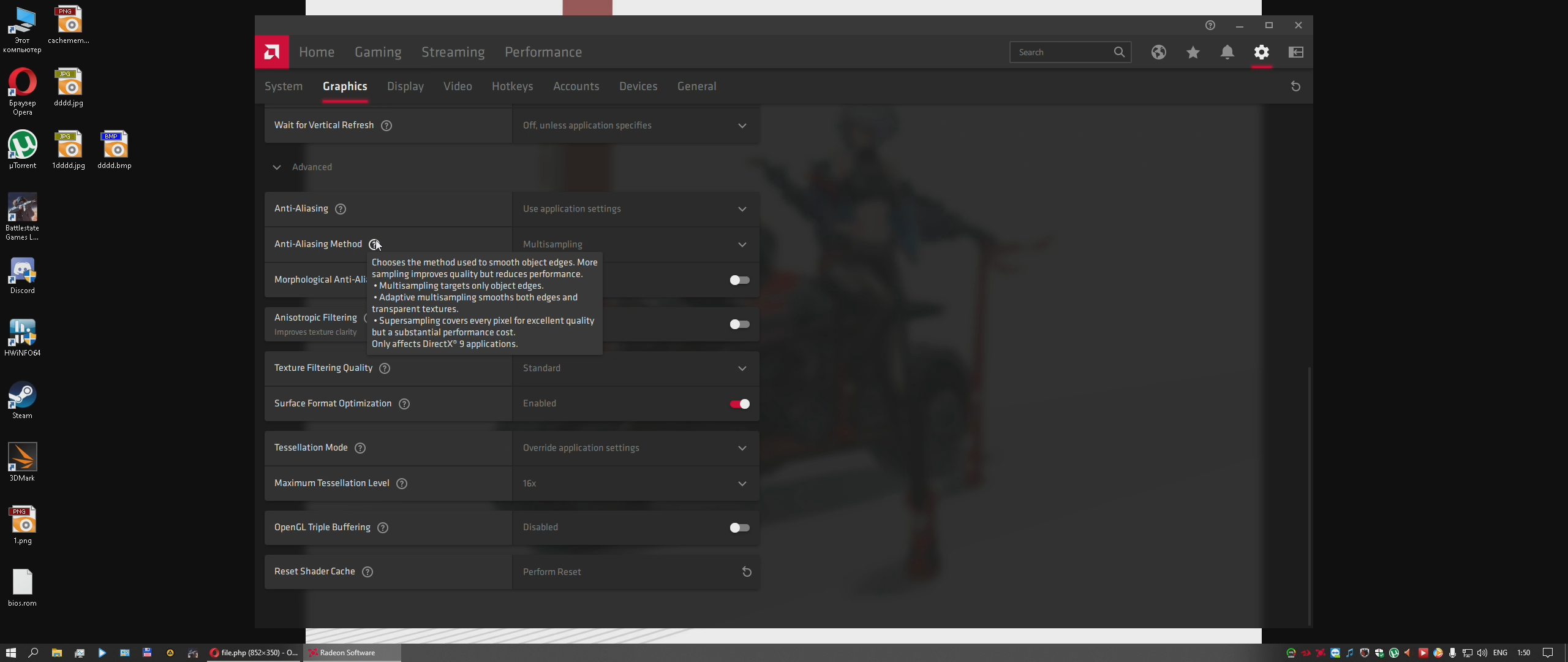Open the Performance menu
Image resolution: width=1568 pixels, height=662 pixels.
543,52
